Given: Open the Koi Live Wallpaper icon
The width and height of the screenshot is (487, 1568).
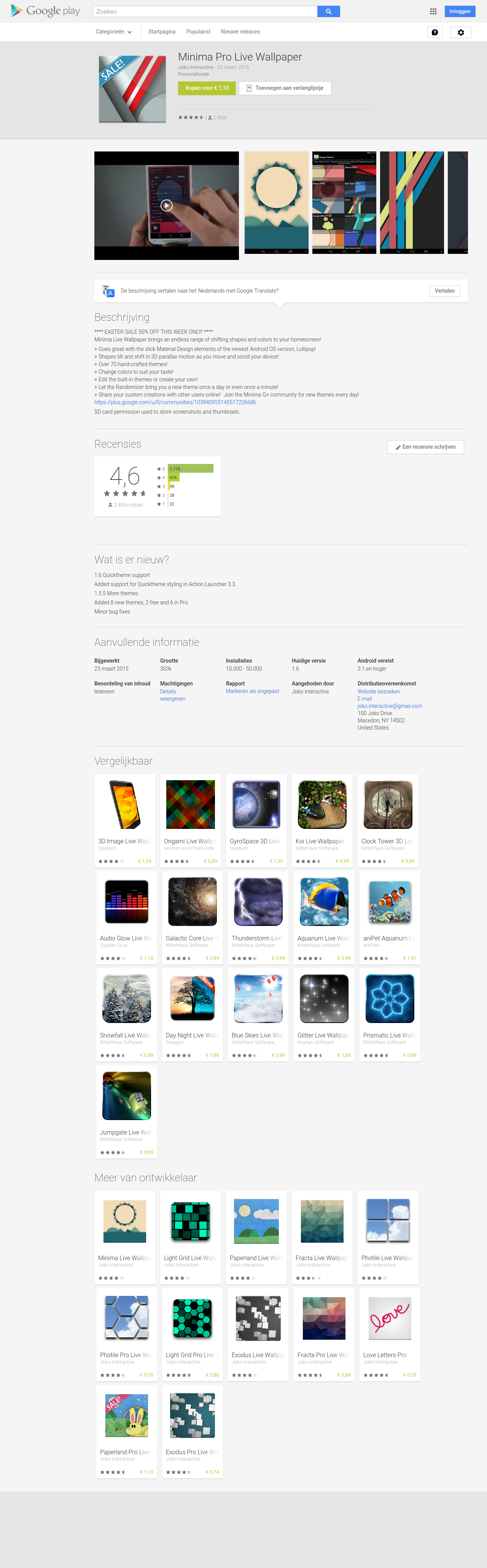Looking at the screenshot, I should 322,805.
